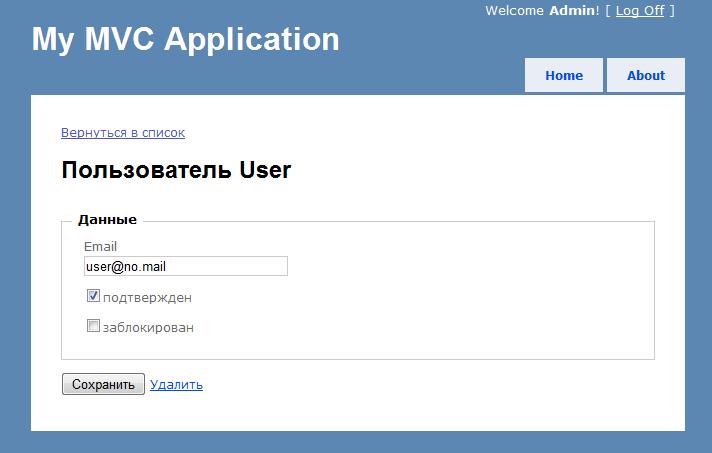Image resolution: width=712 pixels, height=453 pixels.
Task: Click the Удалить link
Action: [x=176, y=384]
